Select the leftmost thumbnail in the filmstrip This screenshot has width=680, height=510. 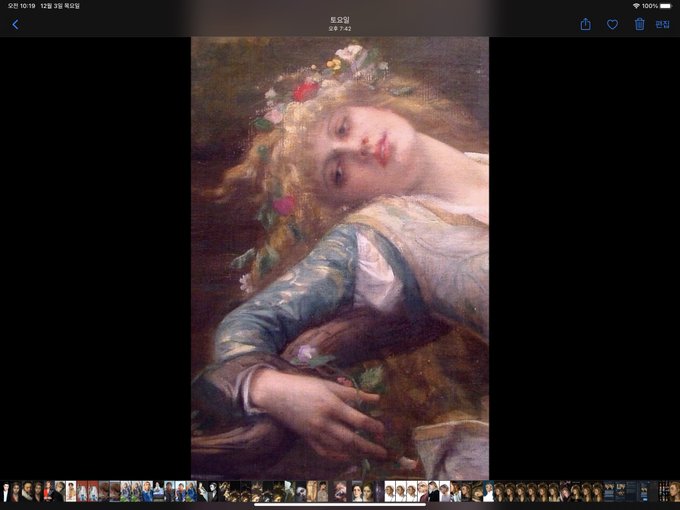tap(5, 492)
